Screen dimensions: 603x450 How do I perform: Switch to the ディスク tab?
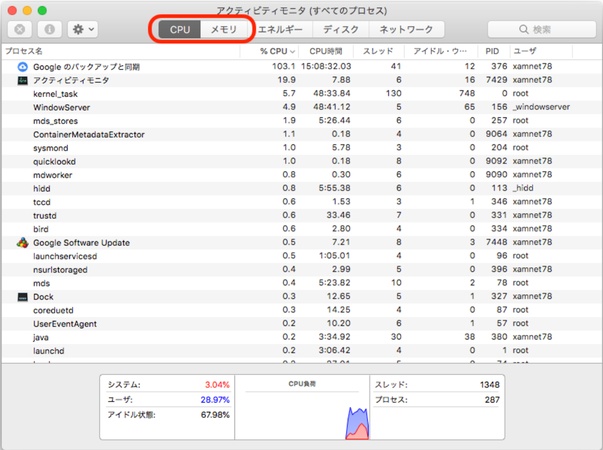point(341,30)
